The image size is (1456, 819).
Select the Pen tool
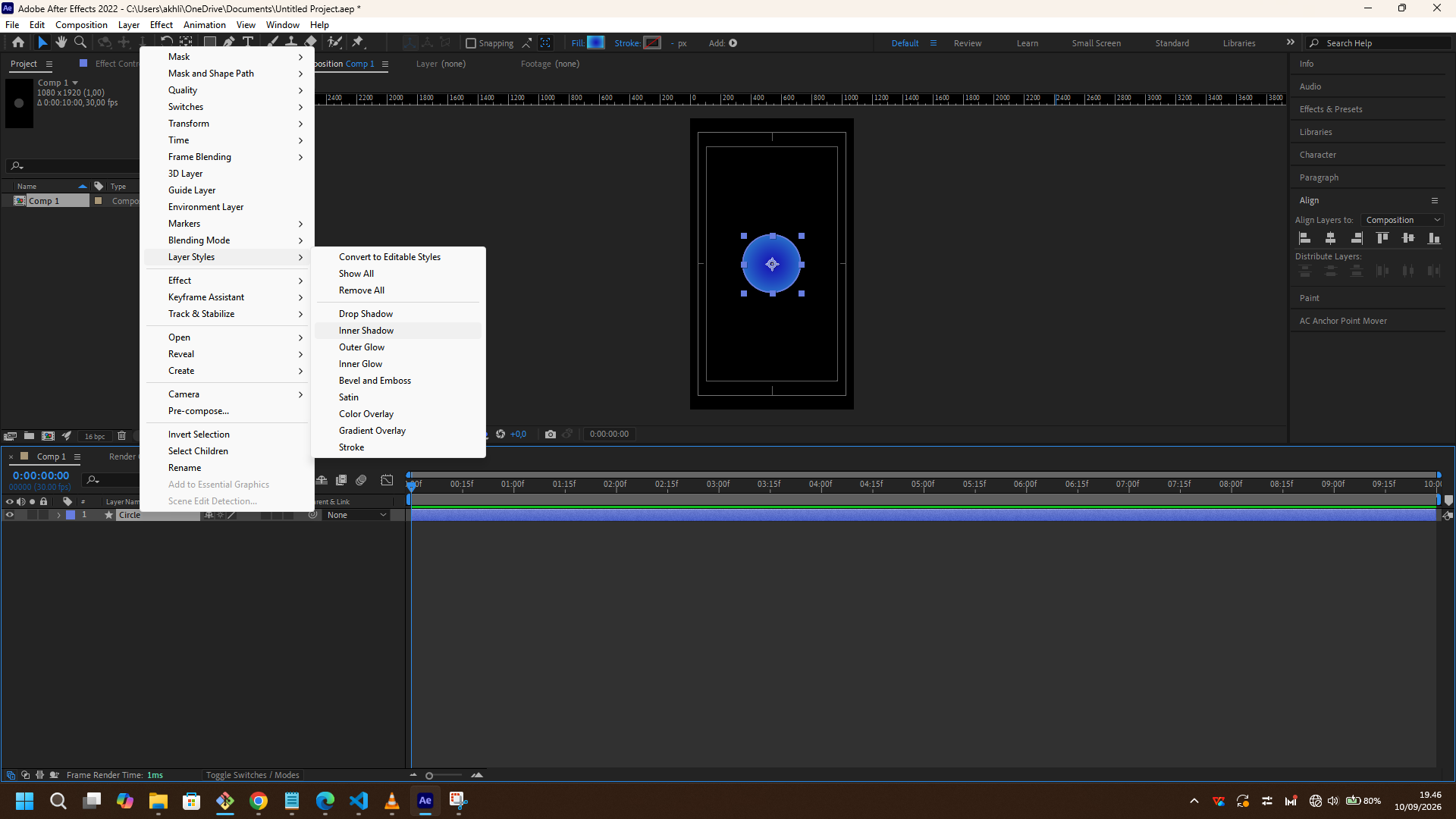tap(229, 42)
